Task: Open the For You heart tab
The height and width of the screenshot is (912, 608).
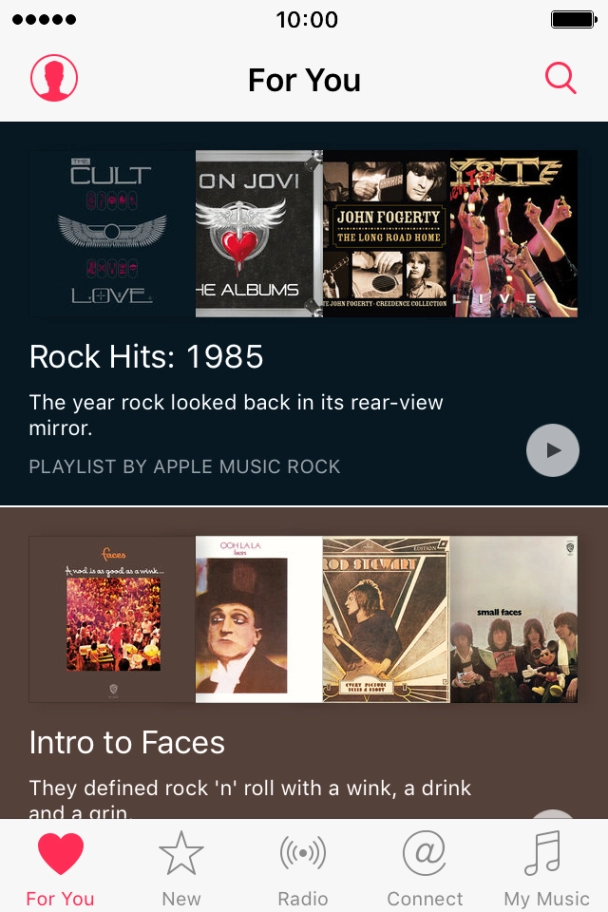Action: coord(60,868)
